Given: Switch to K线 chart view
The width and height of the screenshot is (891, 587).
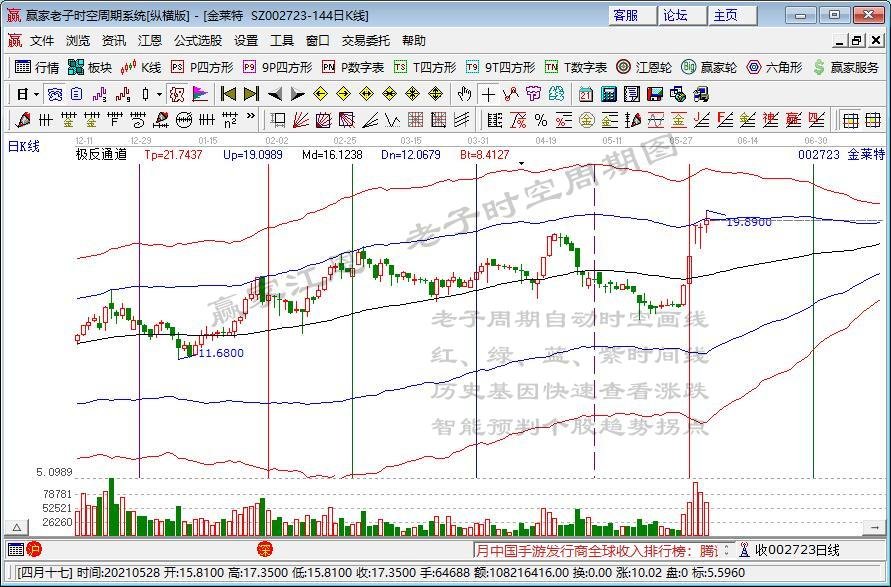Looking at the screenshot, I should pos(140,68).
